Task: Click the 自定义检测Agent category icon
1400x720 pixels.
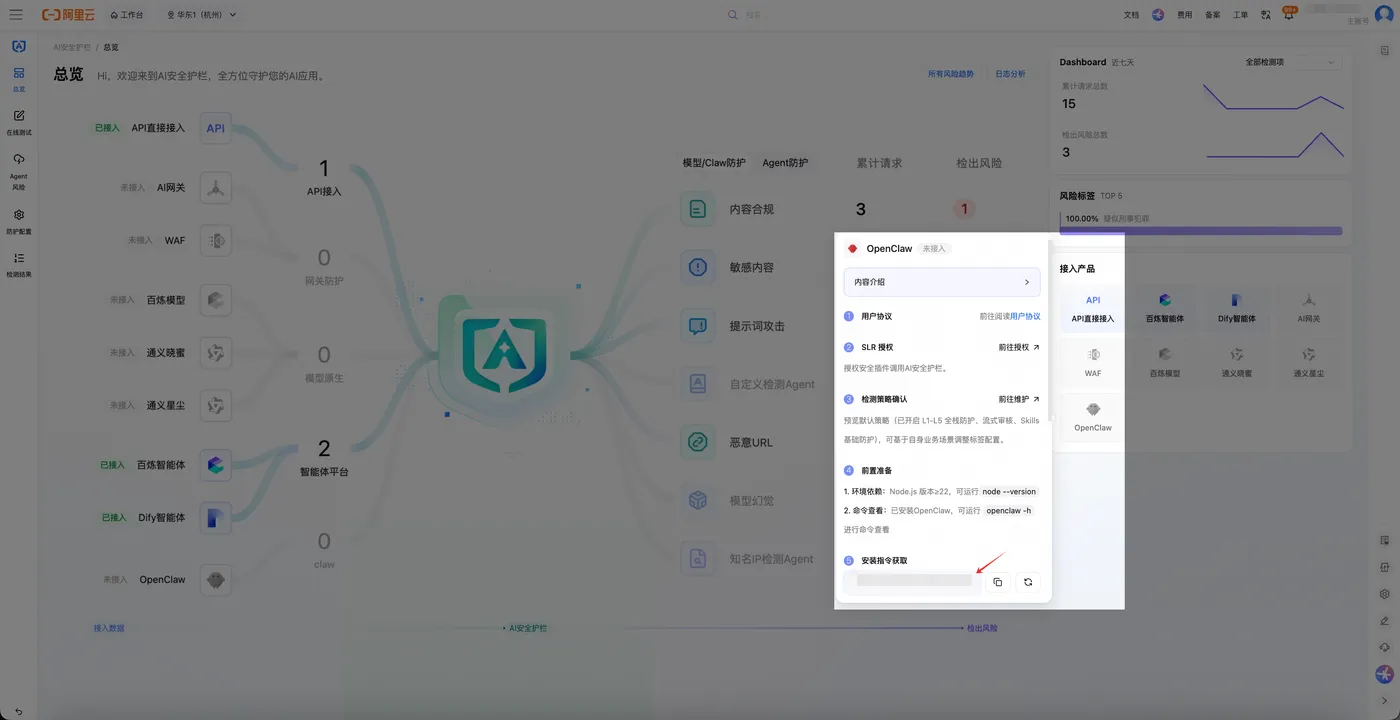Action: point(698,384)
